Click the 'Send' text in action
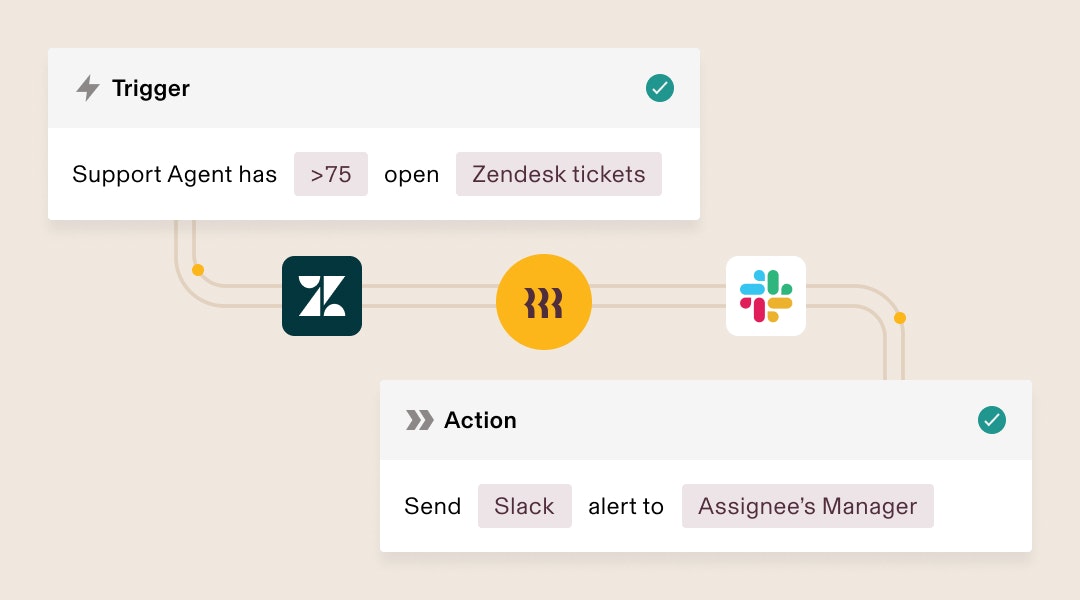The image size is (1080, 600). (433, 506)
